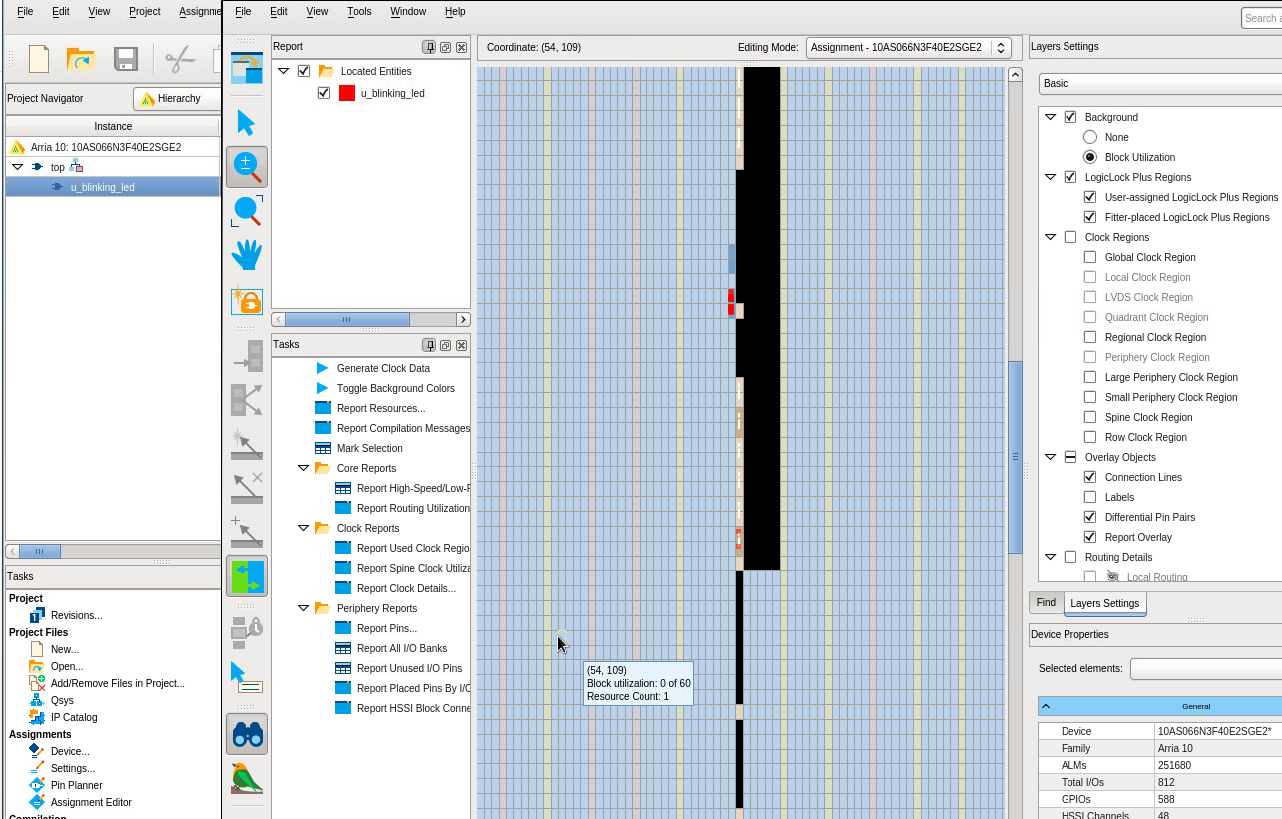Toggle the Labels overlay checkbox

(1090, 497)
